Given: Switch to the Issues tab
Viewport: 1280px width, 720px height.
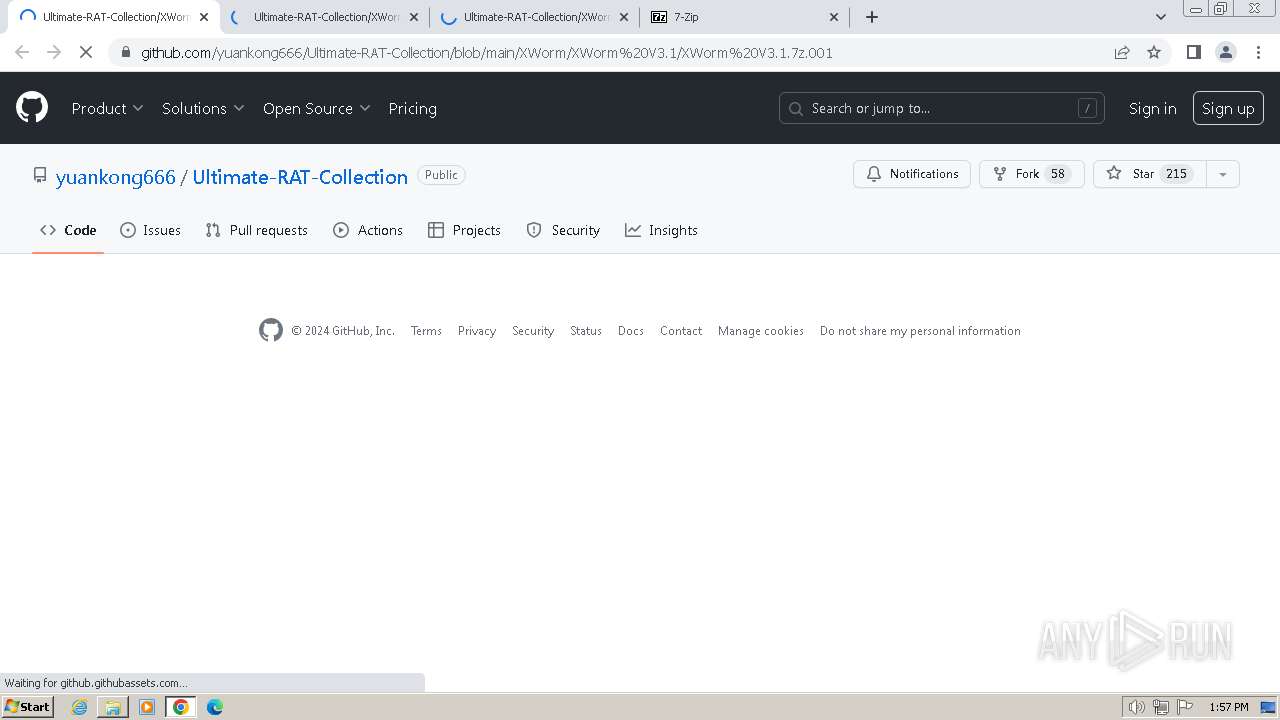Looking at the screenshot, I should click(150, 230).
